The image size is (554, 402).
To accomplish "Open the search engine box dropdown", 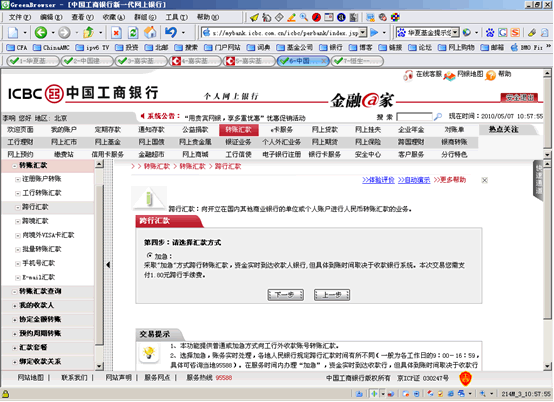I will click(x=455, y=33).
